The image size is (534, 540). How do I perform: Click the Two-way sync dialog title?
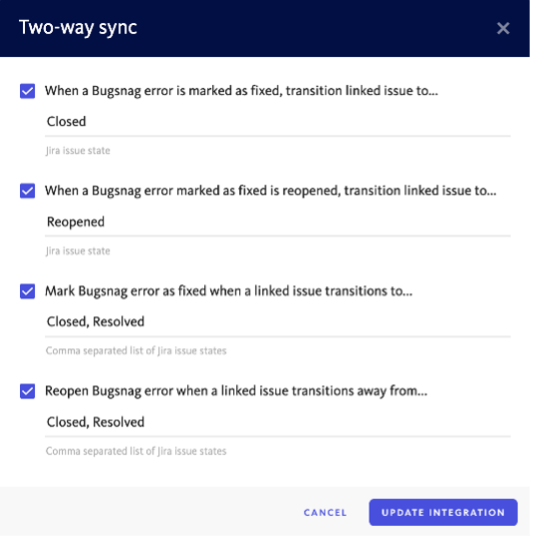[x=78, y=28]
